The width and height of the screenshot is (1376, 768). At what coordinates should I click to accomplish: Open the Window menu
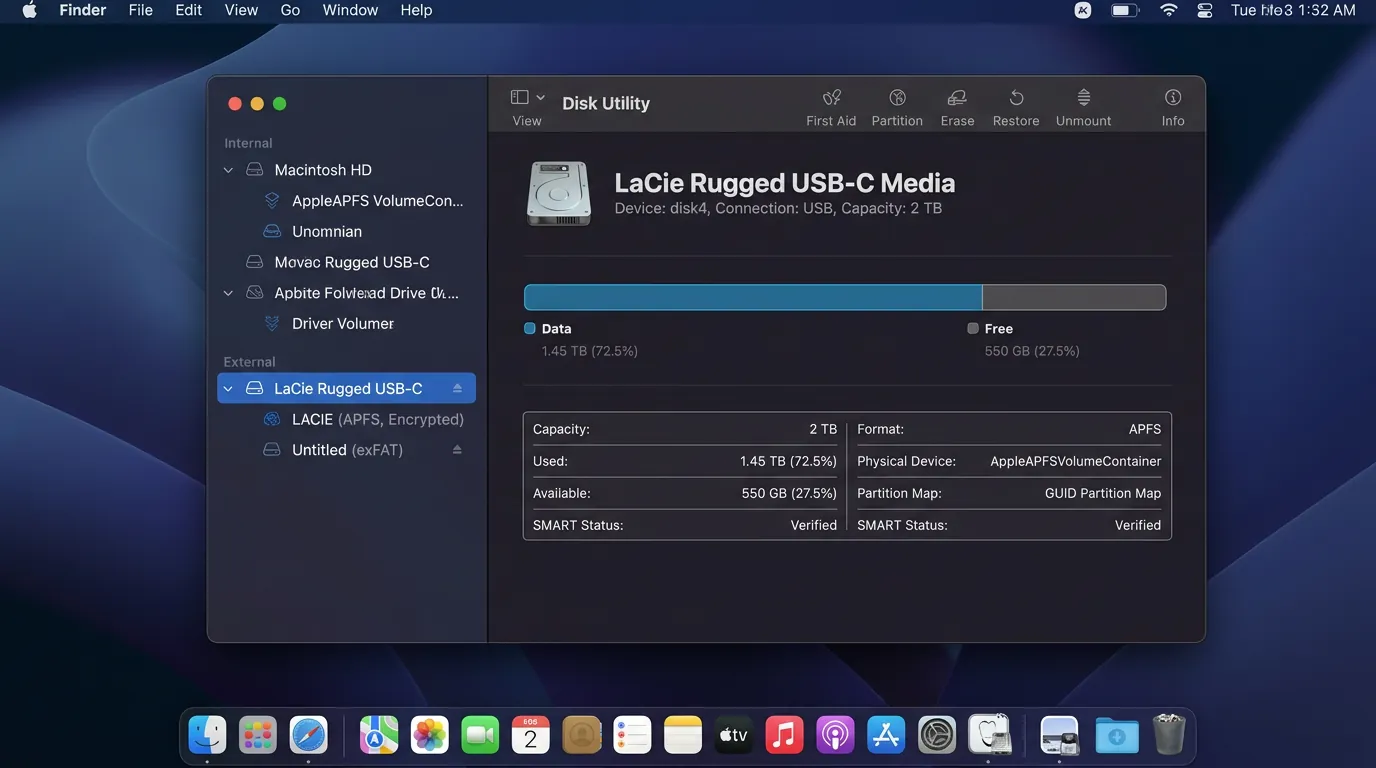(x=350, y=10)
